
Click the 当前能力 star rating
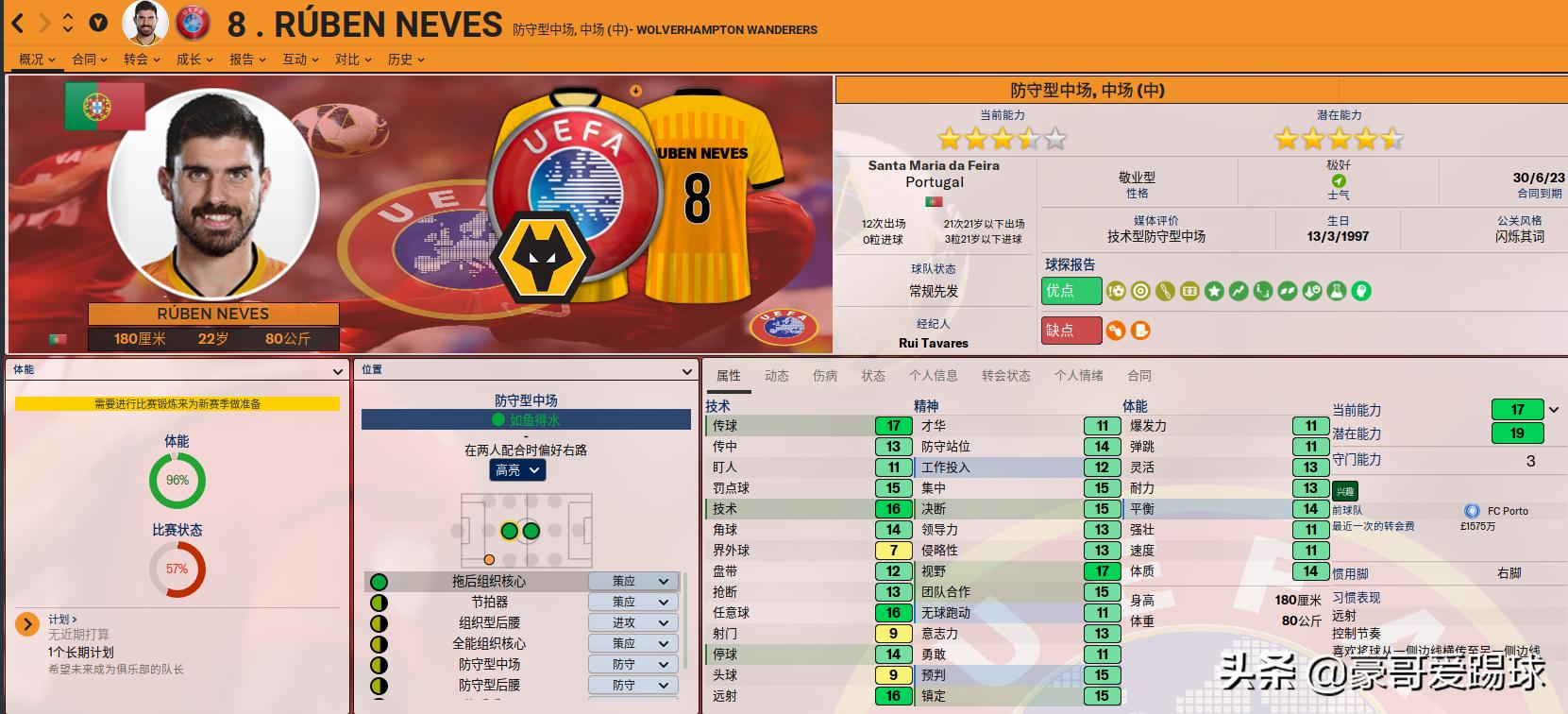pyautogui.click(x=1003, y=140)
